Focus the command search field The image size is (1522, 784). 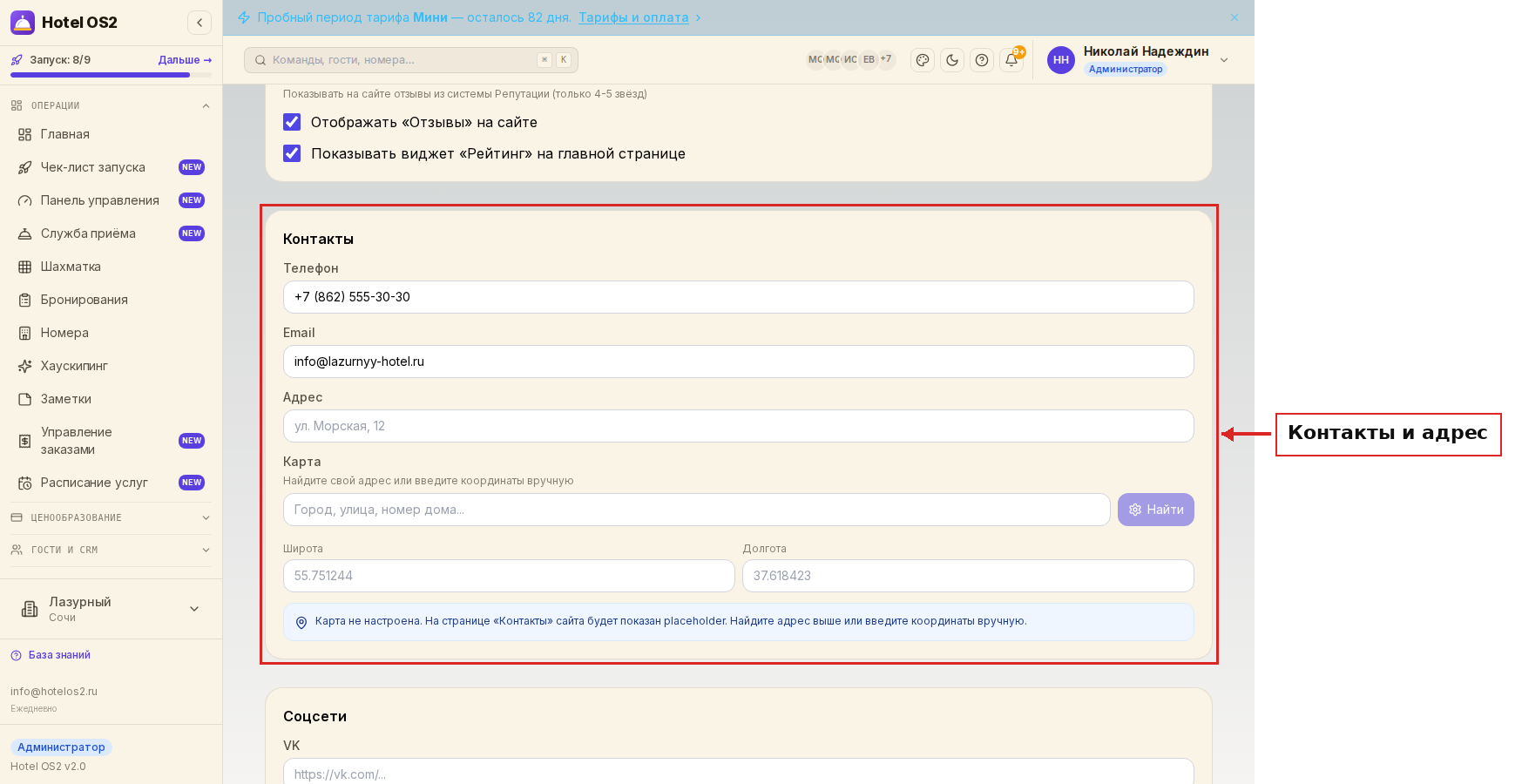(x=411, y=60)
